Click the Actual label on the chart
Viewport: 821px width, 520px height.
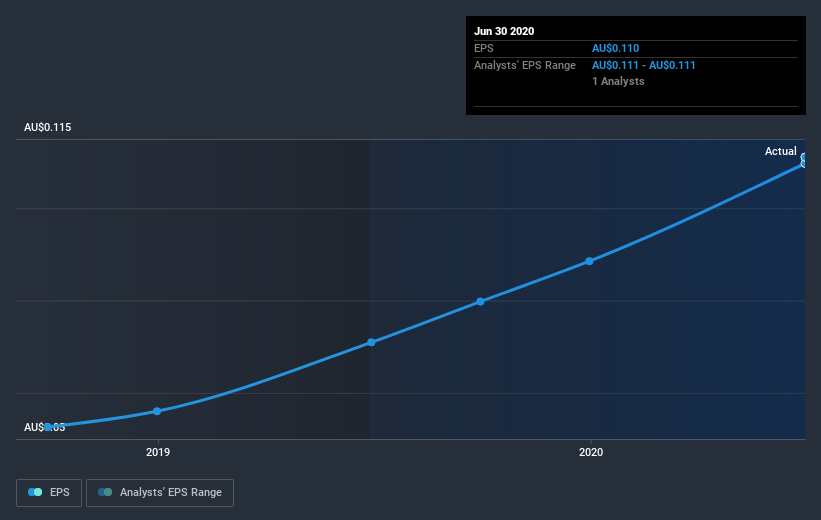[780, 151]
